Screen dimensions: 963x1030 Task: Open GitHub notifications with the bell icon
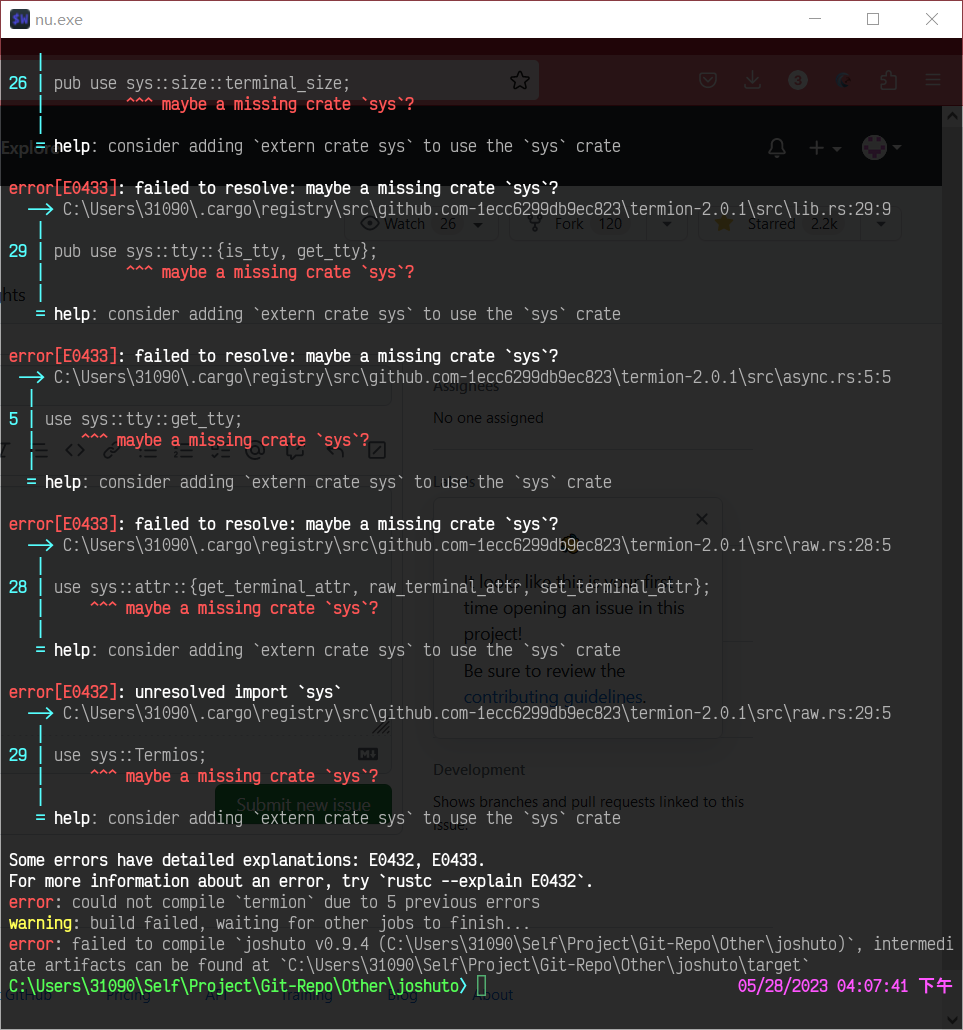tap(777, 148)
